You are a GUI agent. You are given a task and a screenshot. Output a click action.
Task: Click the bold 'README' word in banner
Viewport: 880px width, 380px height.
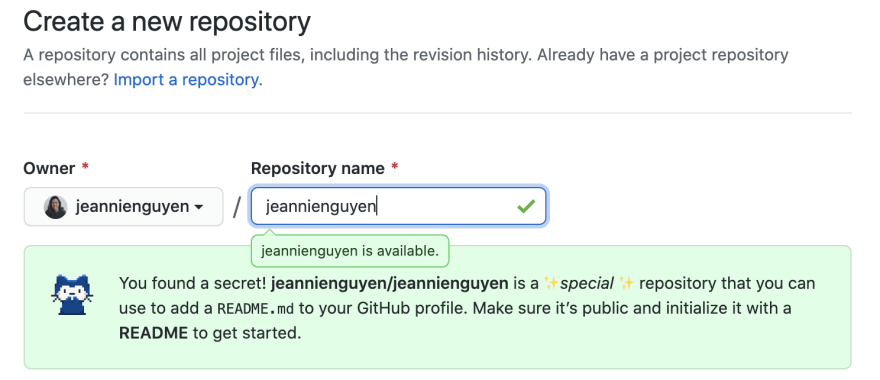coord(153,333)
